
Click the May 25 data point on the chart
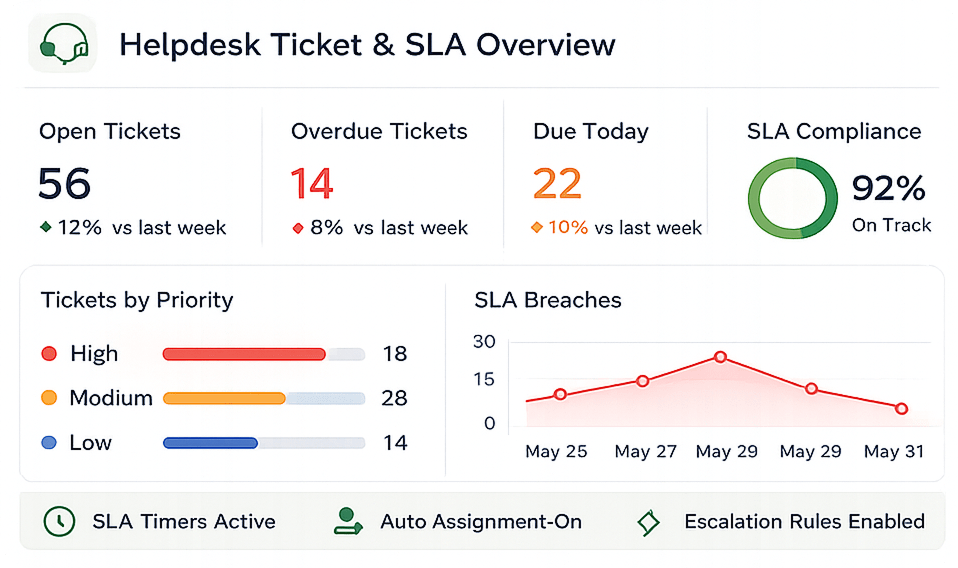(x=560, y=395)
